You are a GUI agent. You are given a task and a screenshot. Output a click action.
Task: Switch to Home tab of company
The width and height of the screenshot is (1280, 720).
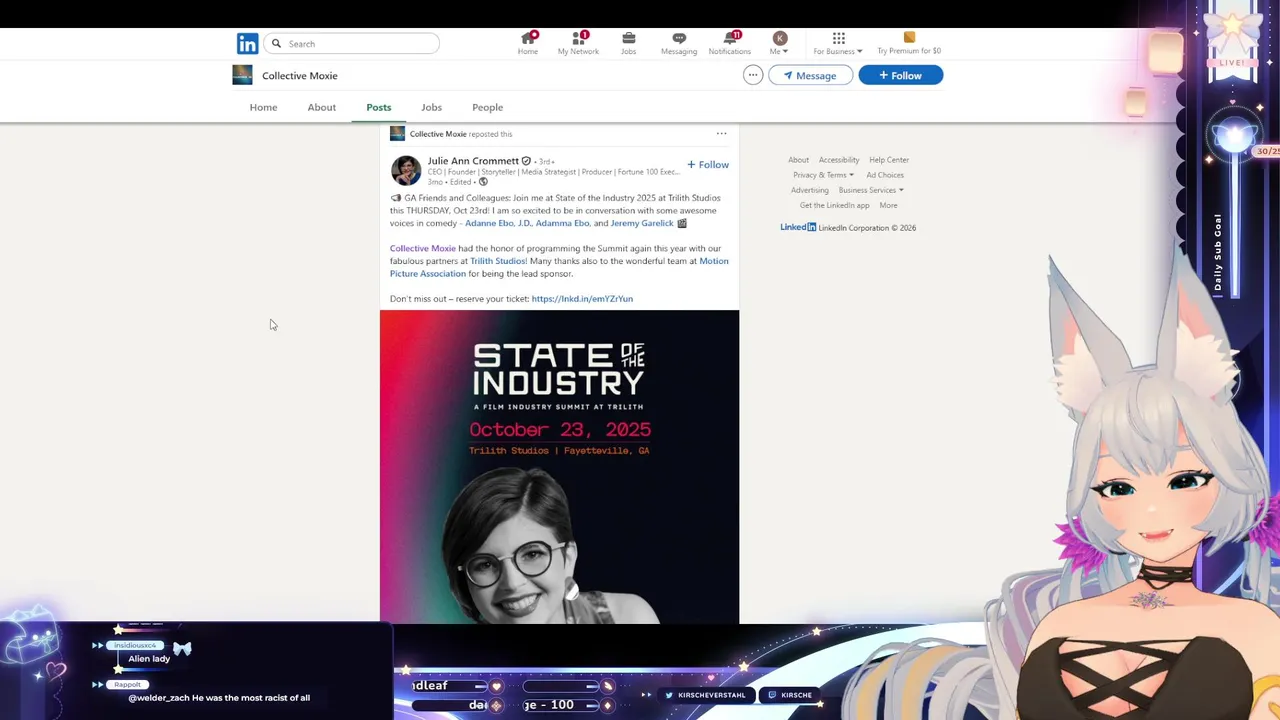(x=263, y=107)
